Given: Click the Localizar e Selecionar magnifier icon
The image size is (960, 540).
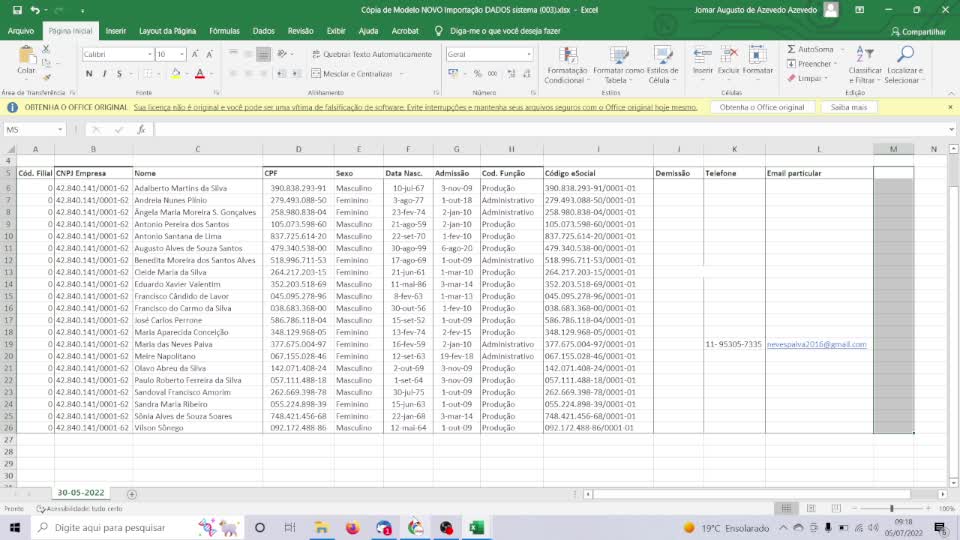Looking at the screenshot, I should point(905,55).
